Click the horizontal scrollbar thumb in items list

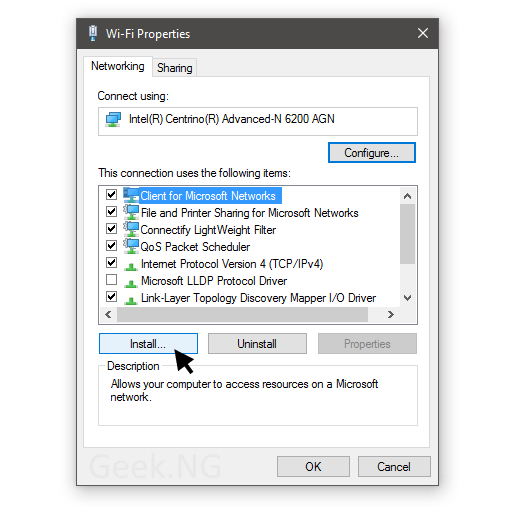[x=242, y=314]
